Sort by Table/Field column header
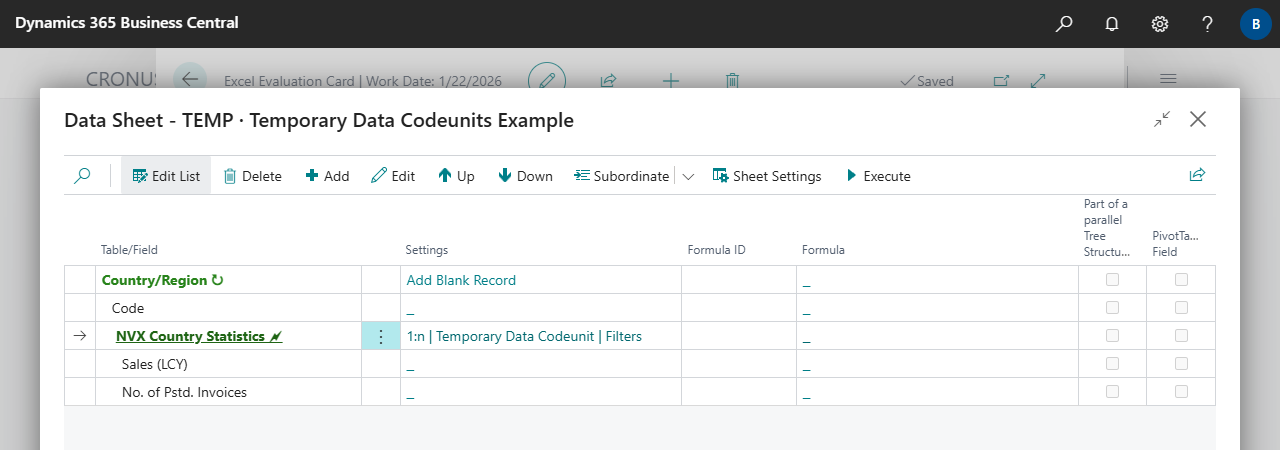This screenshot has height=450, width=1280. [x=129, y=250]
